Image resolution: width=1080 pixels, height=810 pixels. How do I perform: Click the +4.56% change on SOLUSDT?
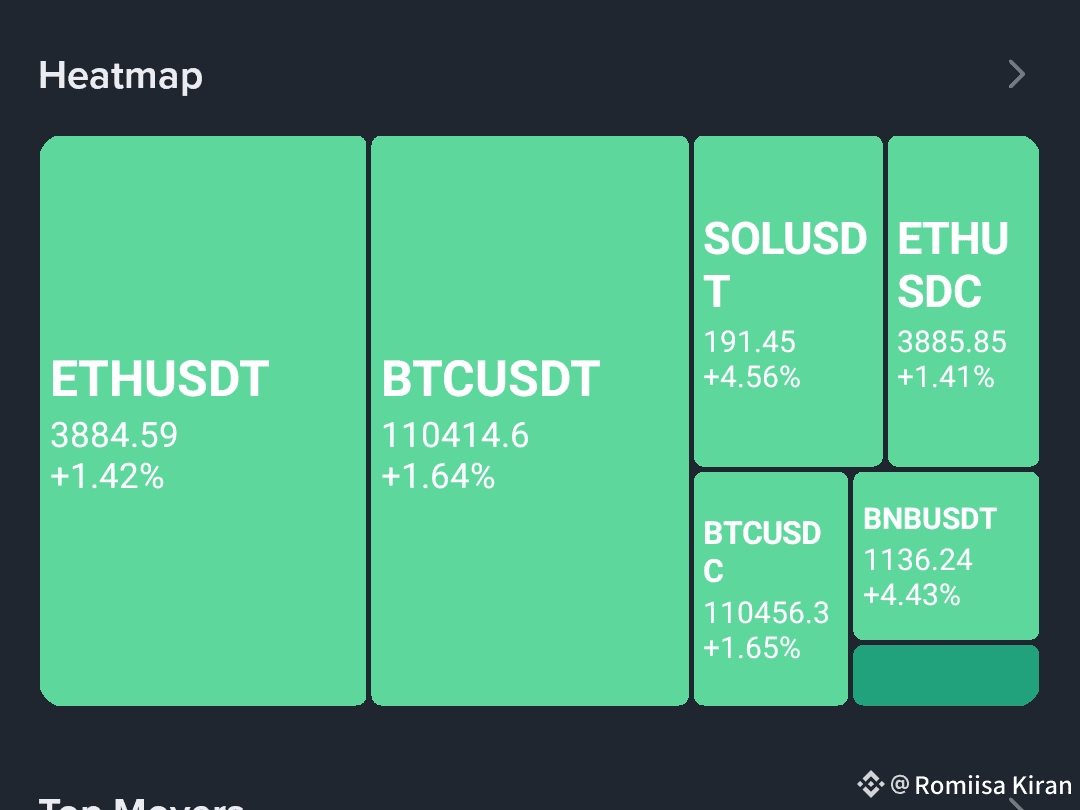[x=751, y=377]
